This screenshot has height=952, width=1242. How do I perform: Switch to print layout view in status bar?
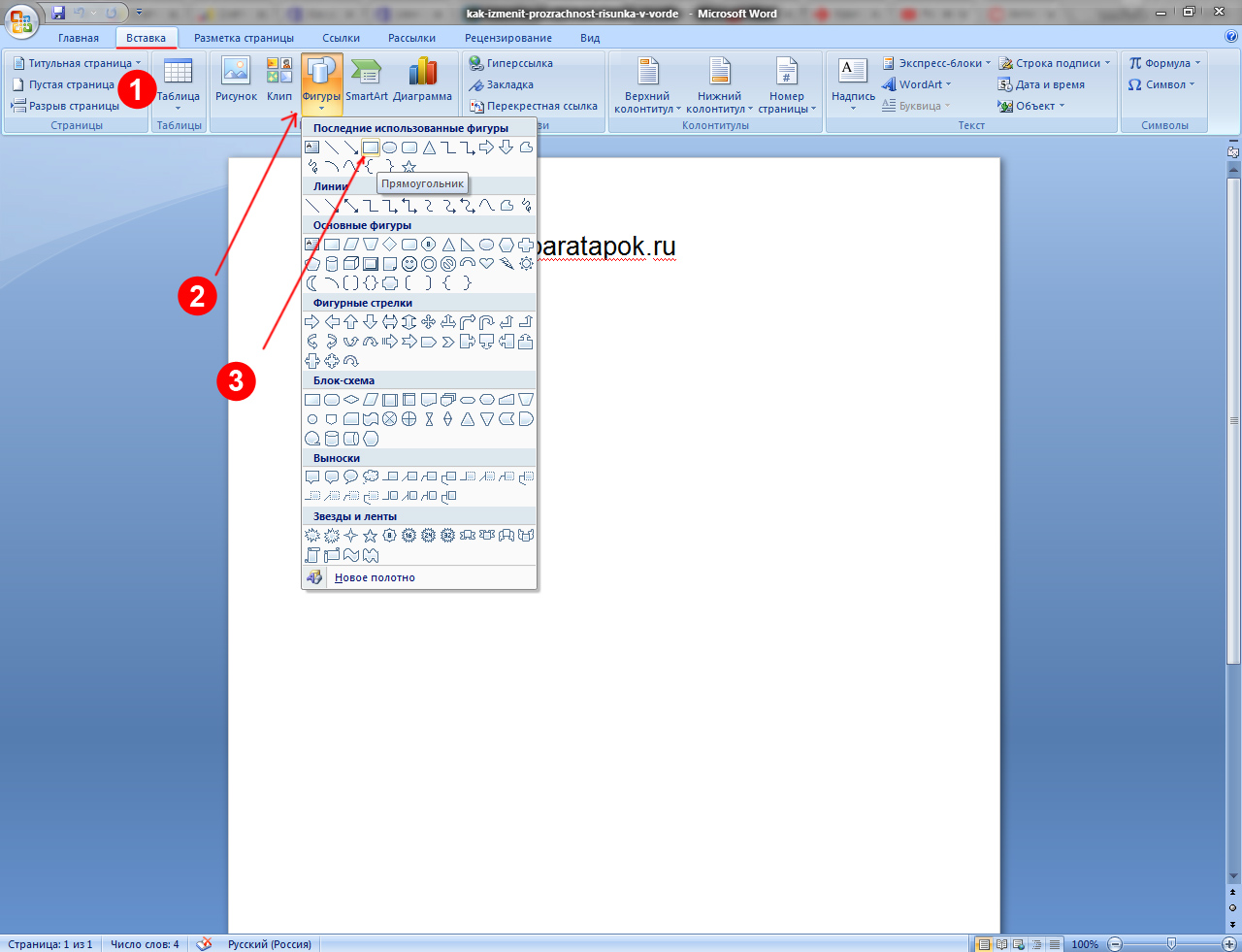point(984,944)
